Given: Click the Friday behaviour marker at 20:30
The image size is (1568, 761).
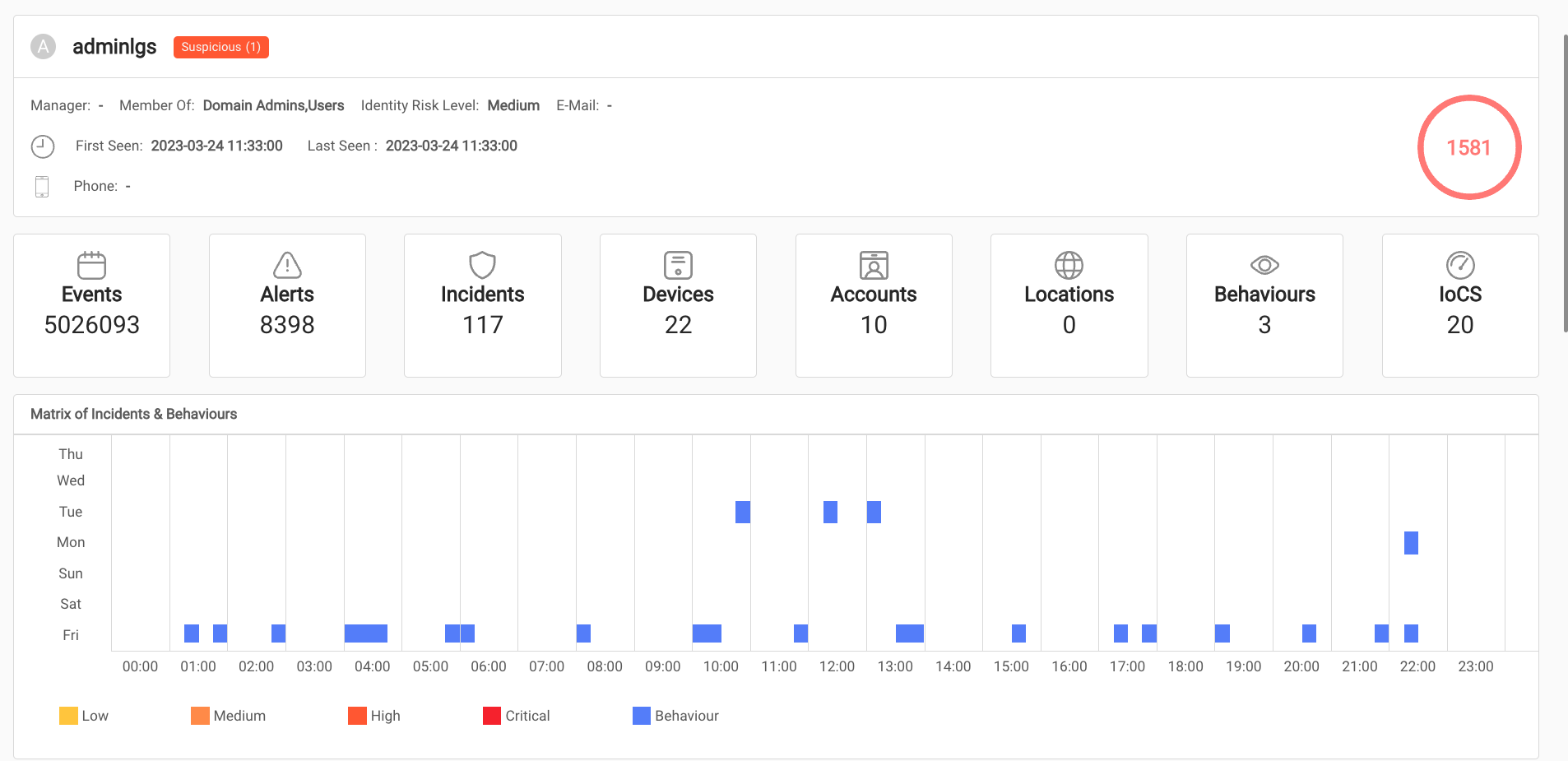Looking at the screenshot, I should [1309, 633].
